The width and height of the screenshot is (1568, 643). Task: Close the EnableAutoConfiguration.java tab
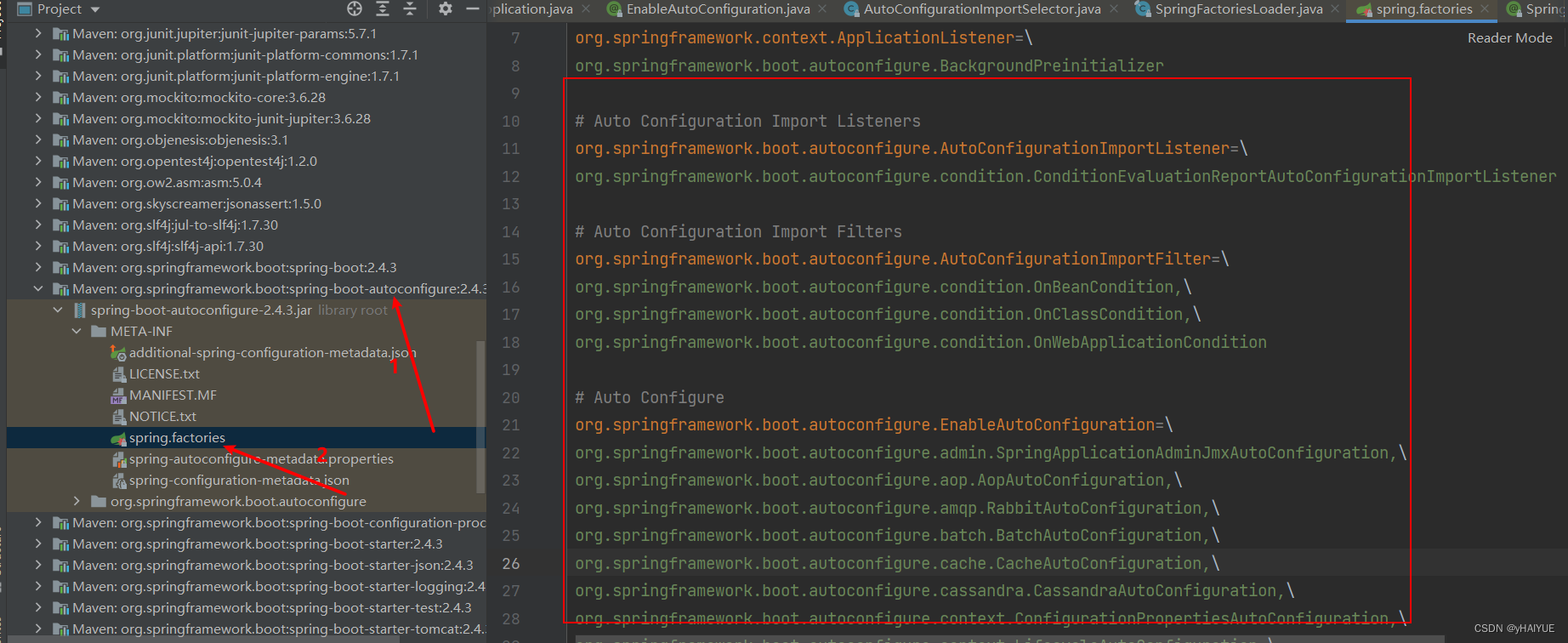pos(822,9)
